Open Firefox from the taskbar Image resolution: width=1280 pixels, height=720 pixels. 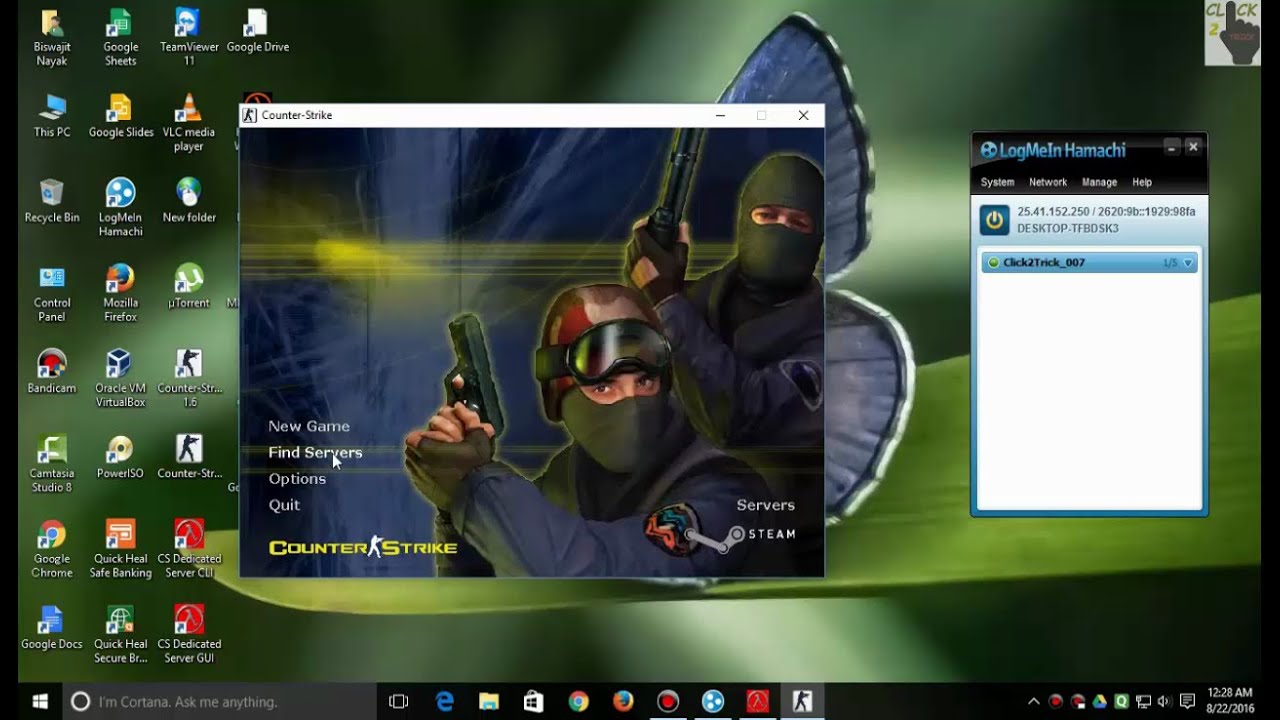pos(623,701)
